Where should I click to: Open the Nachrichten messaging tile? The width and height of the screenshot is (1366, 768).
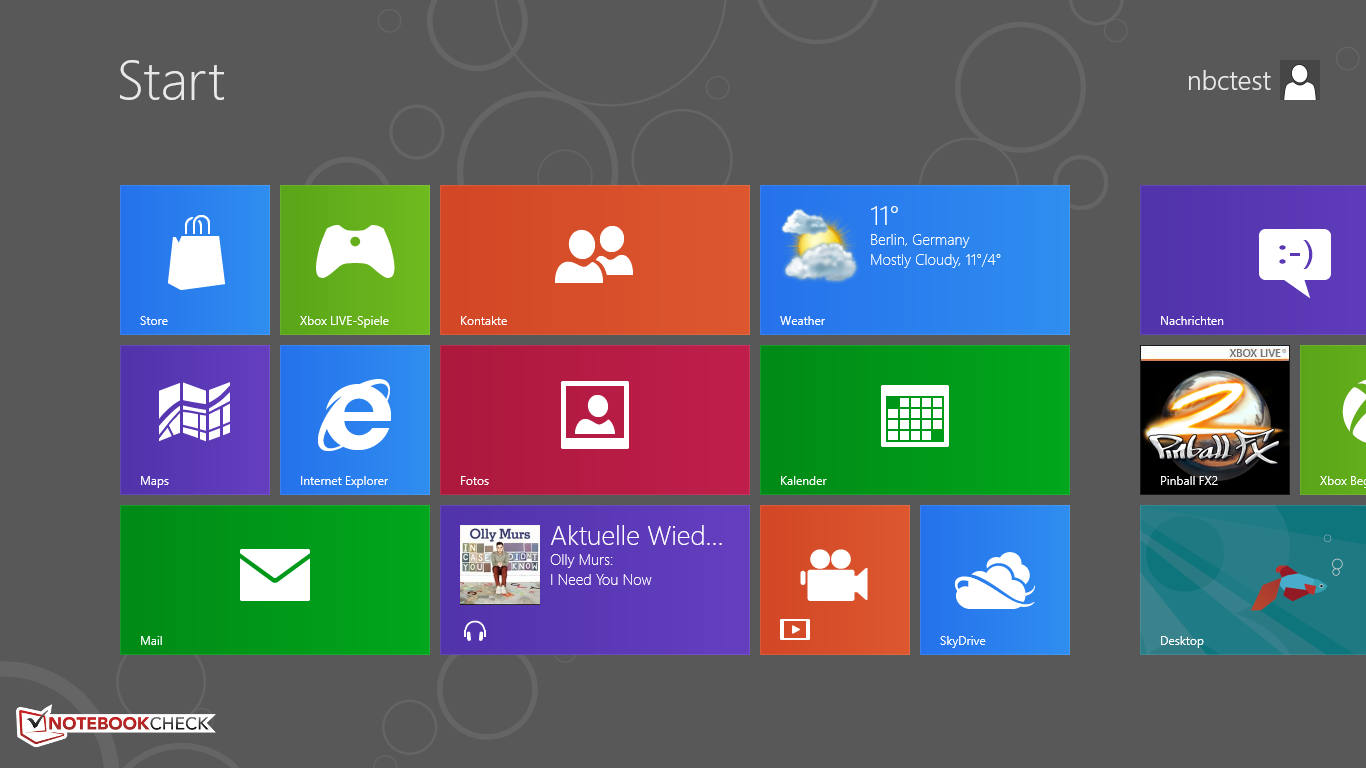[1252, 260]
